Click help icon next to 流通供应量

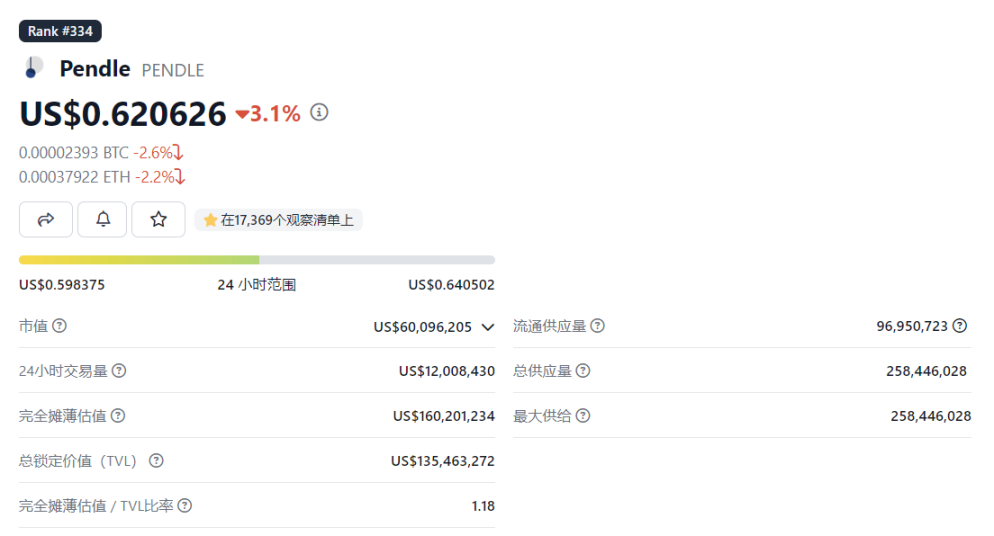tap(597, 326)
